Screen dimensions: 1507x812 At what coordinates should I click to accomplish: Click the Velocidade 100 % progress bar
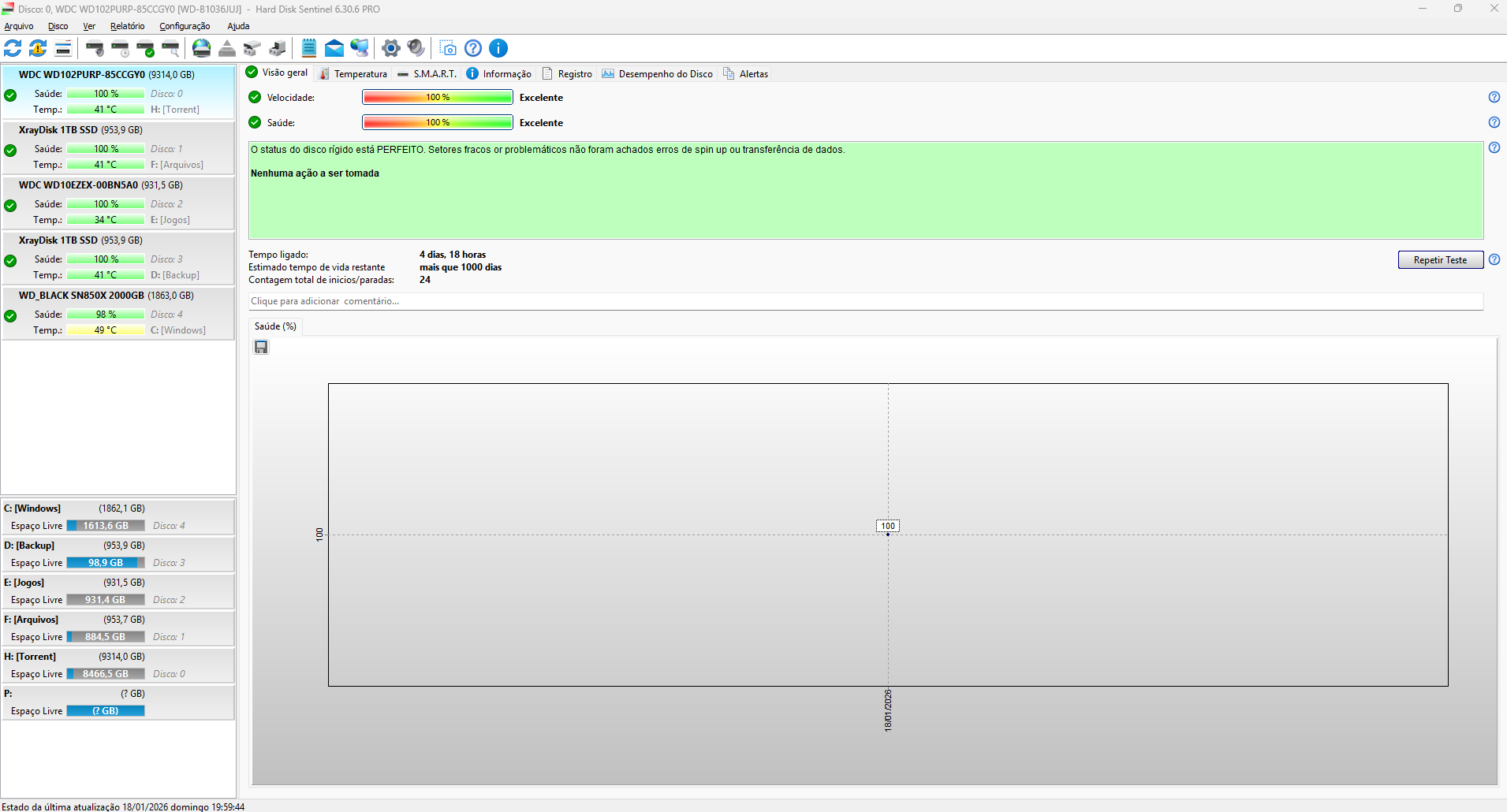pos(438,97)
